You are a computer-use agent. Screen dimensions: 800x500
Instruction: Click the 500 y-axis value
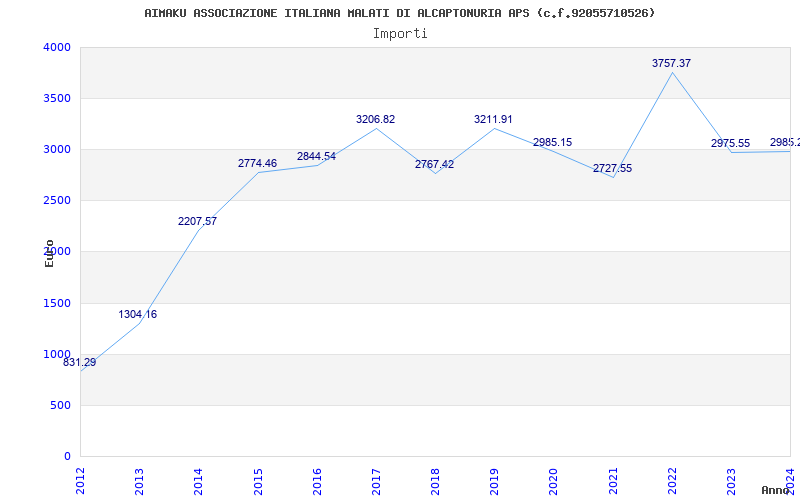click(x=60, y=406)
